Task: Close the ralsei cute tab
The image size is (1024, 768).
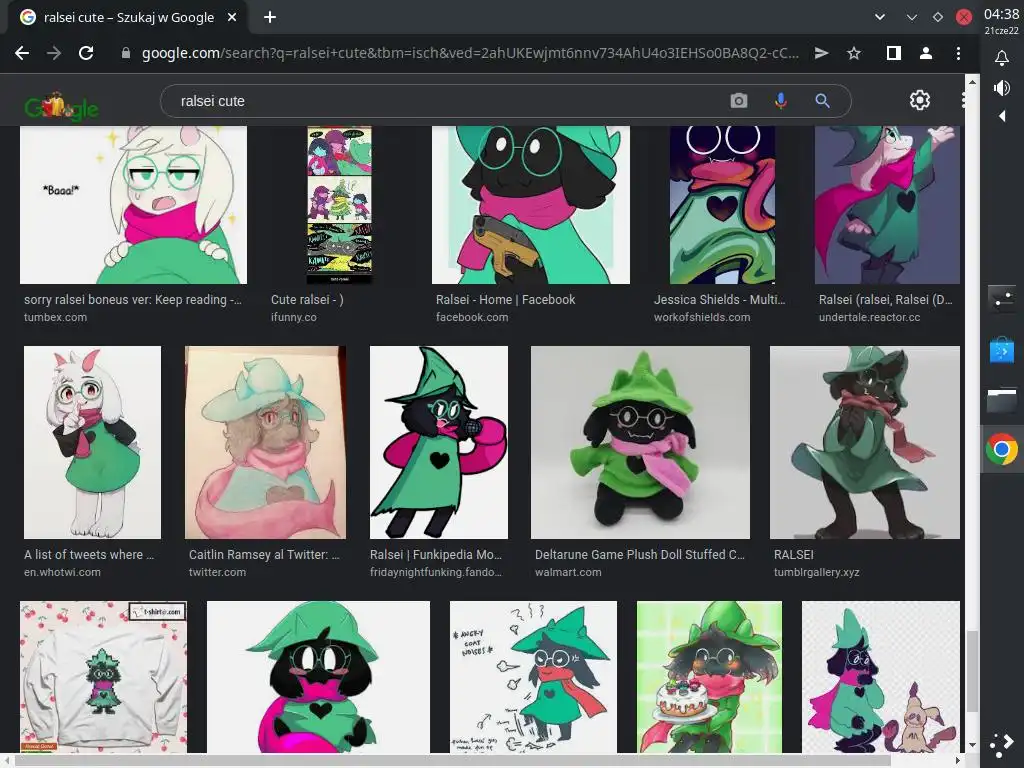Action: tap(232, 17)
